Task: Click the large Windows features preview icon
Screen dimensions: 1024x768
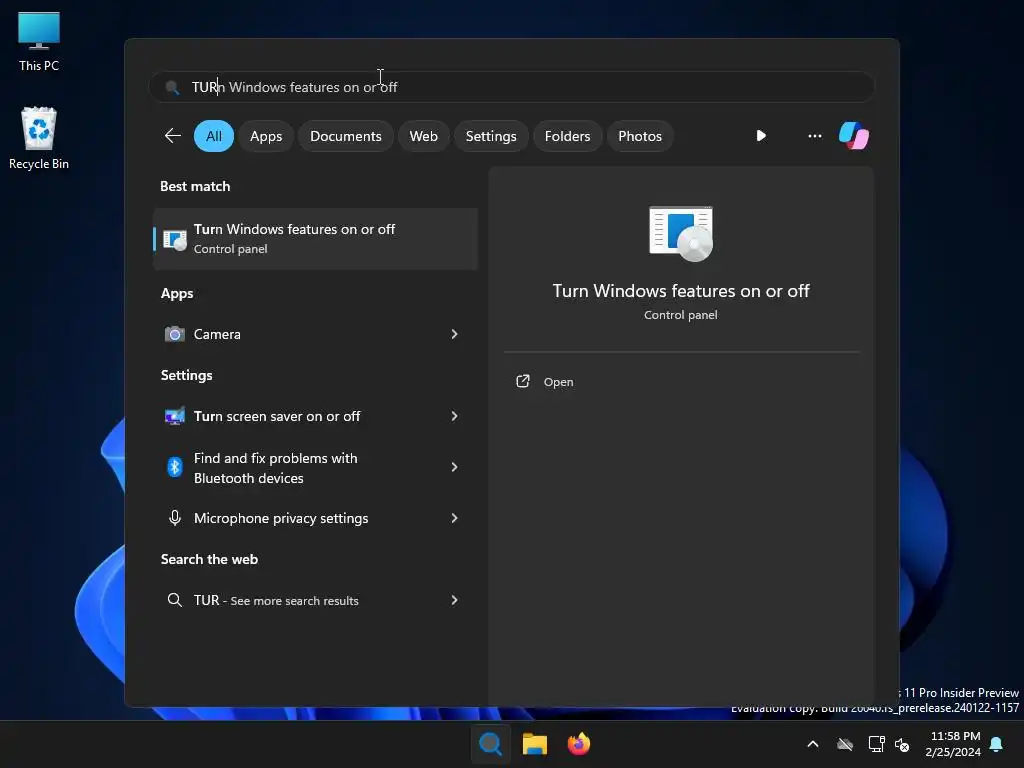Action: pos(681,234)
